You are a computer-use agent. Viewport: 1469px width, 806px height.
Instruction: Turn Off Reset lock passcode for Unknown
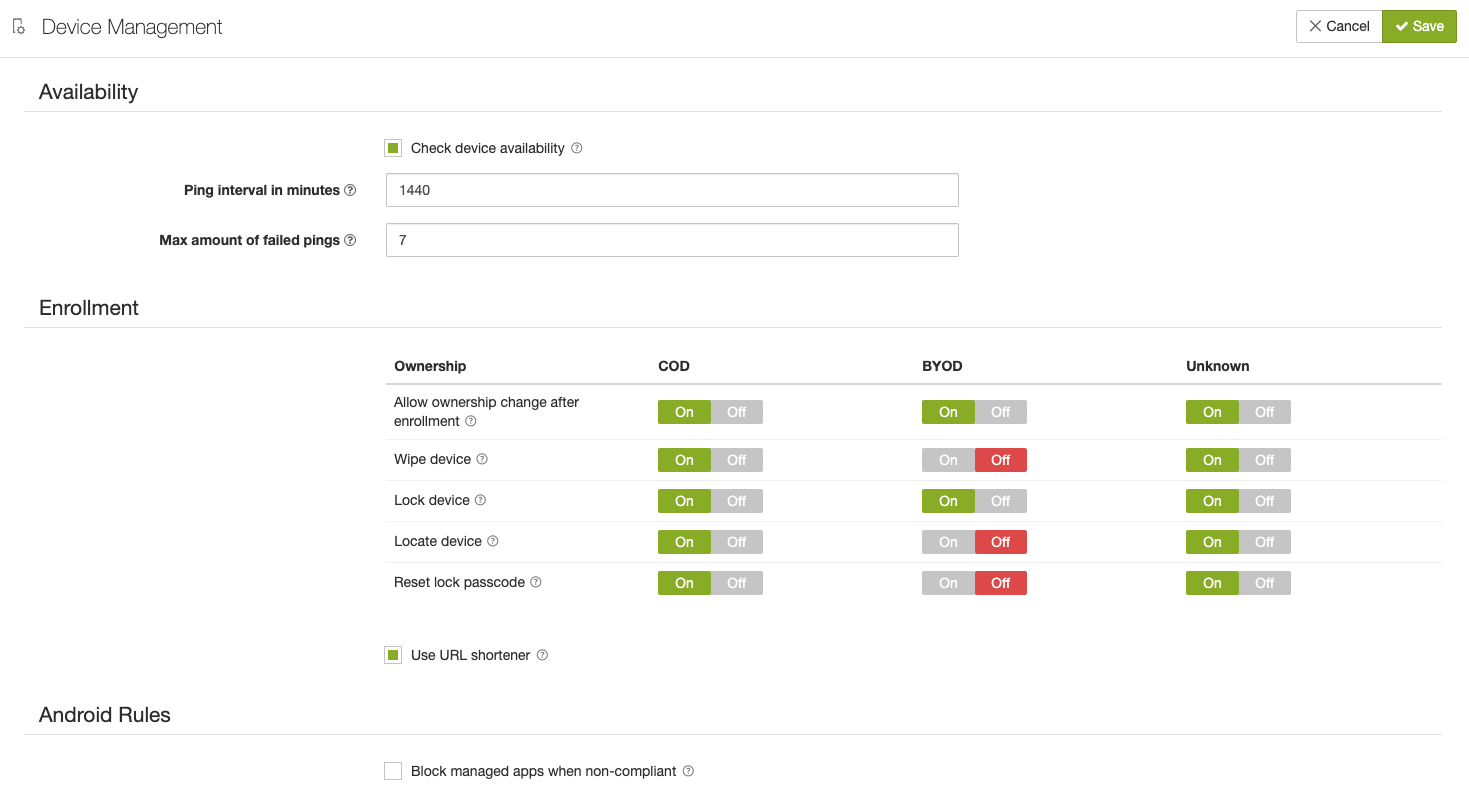click(x=1265, y=583)
